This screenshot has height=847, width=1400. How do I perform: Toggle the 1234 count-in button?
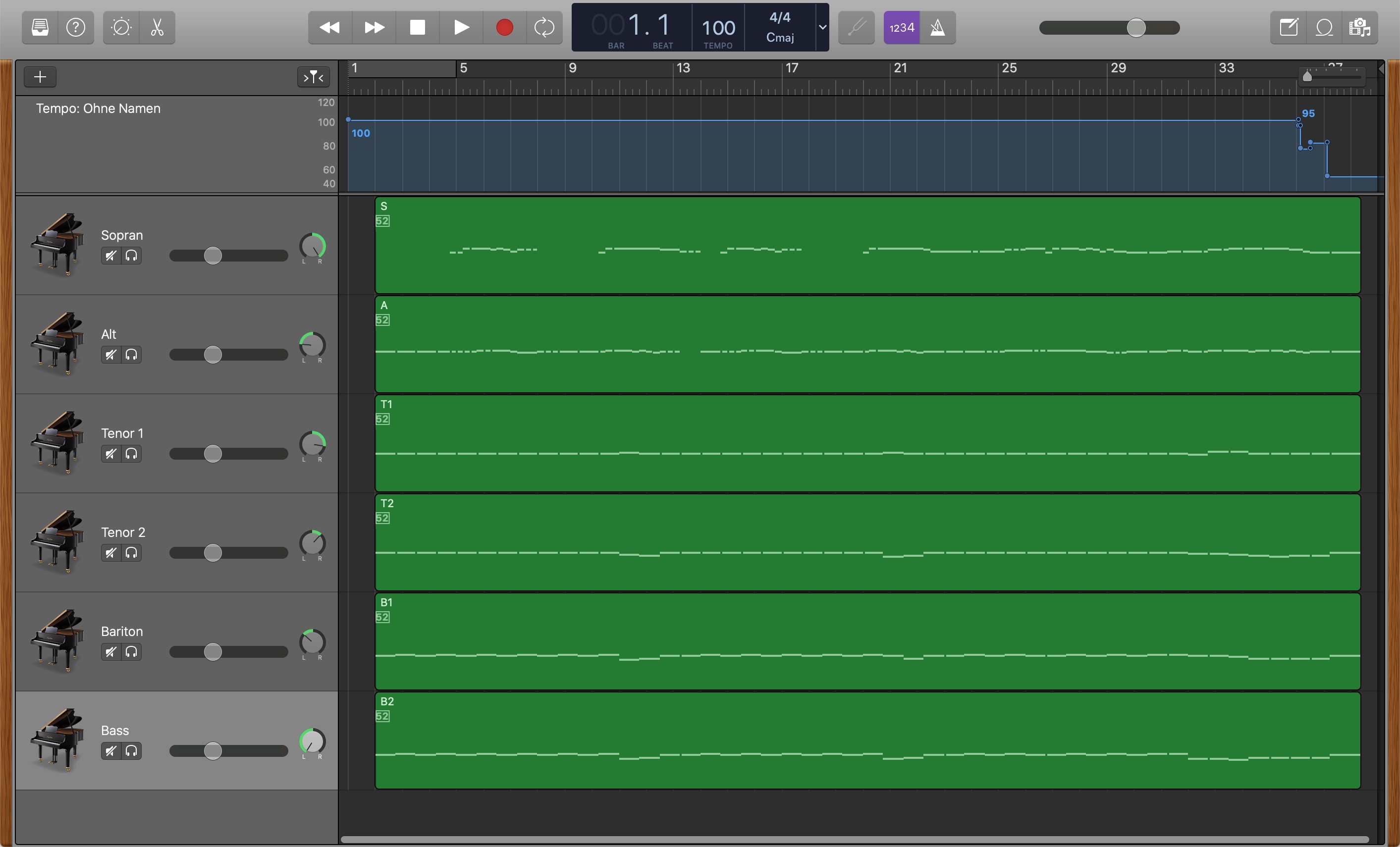click(901, 27)
